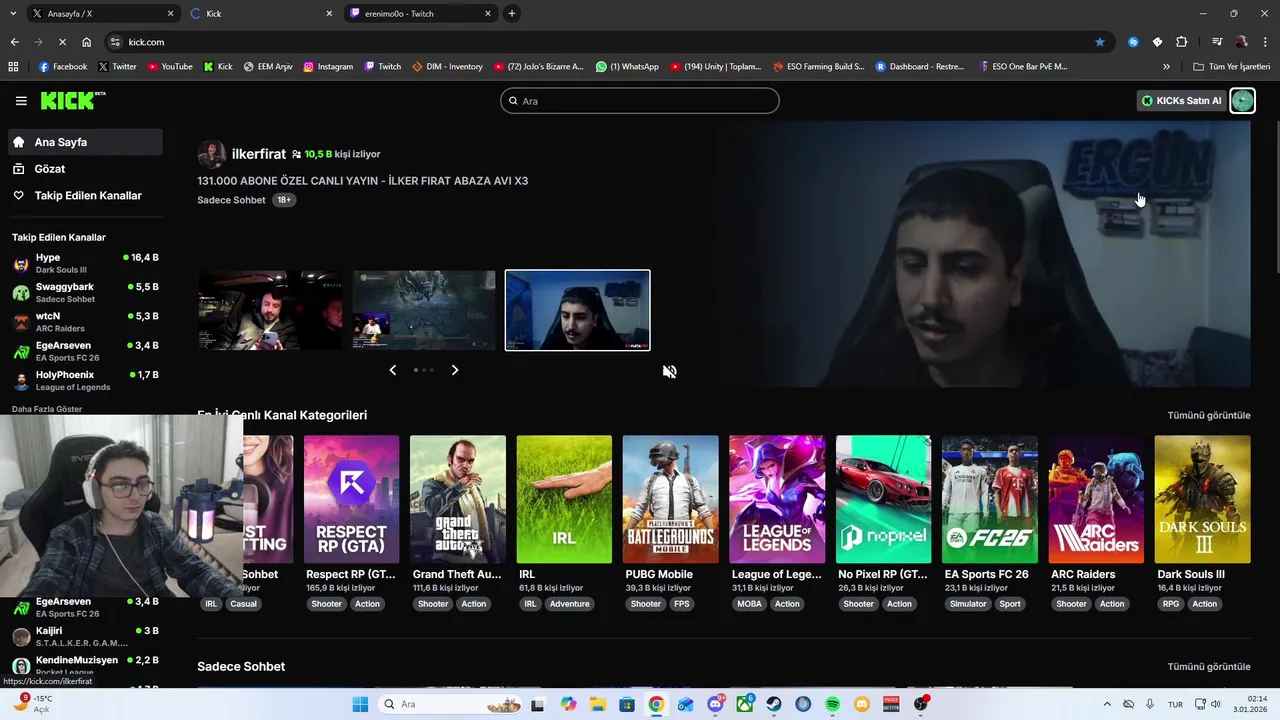Open Steam from the taskbar
The width and height of the screenshot is (1280, 720).
(x=774, y=704)
